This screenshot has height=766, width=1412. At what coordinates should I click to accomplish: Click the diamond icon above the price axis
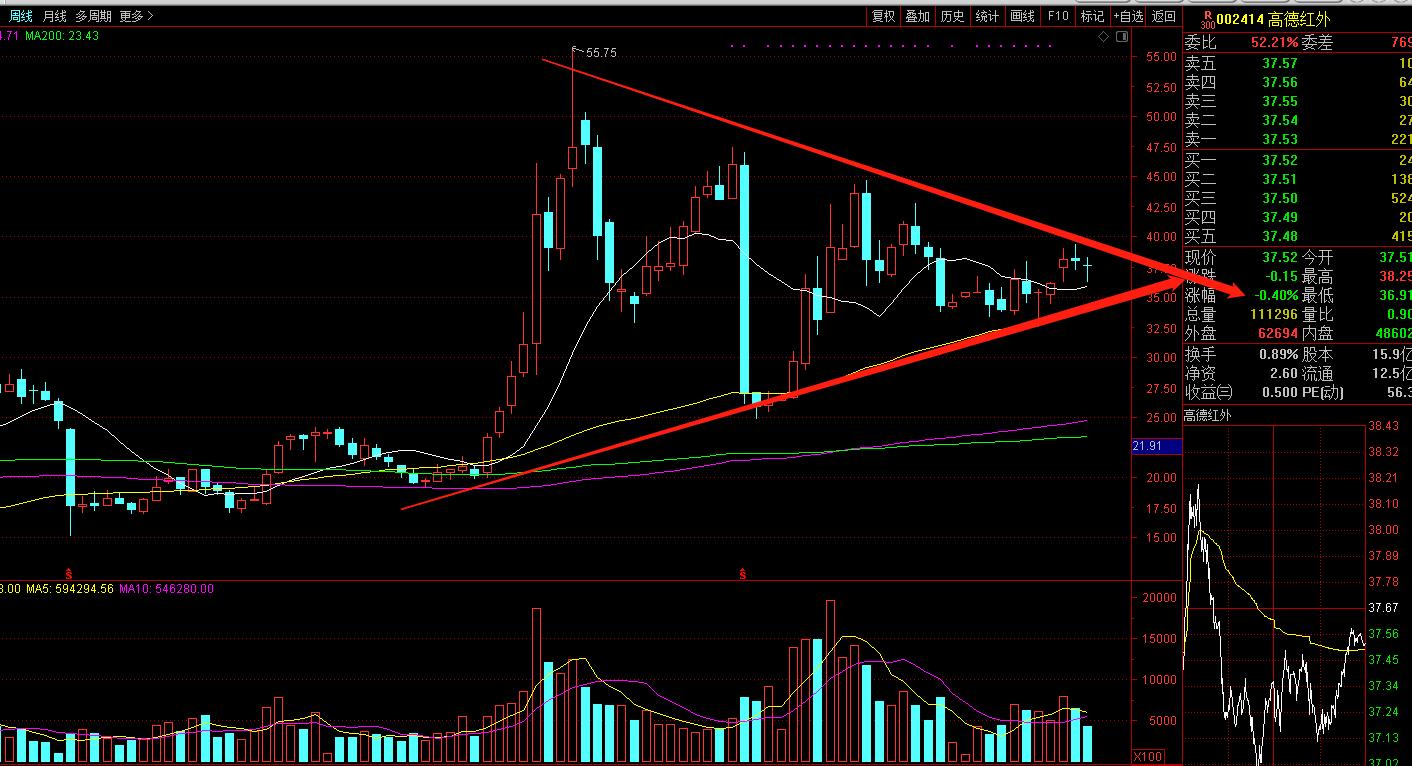click(x=1103, y=36)
